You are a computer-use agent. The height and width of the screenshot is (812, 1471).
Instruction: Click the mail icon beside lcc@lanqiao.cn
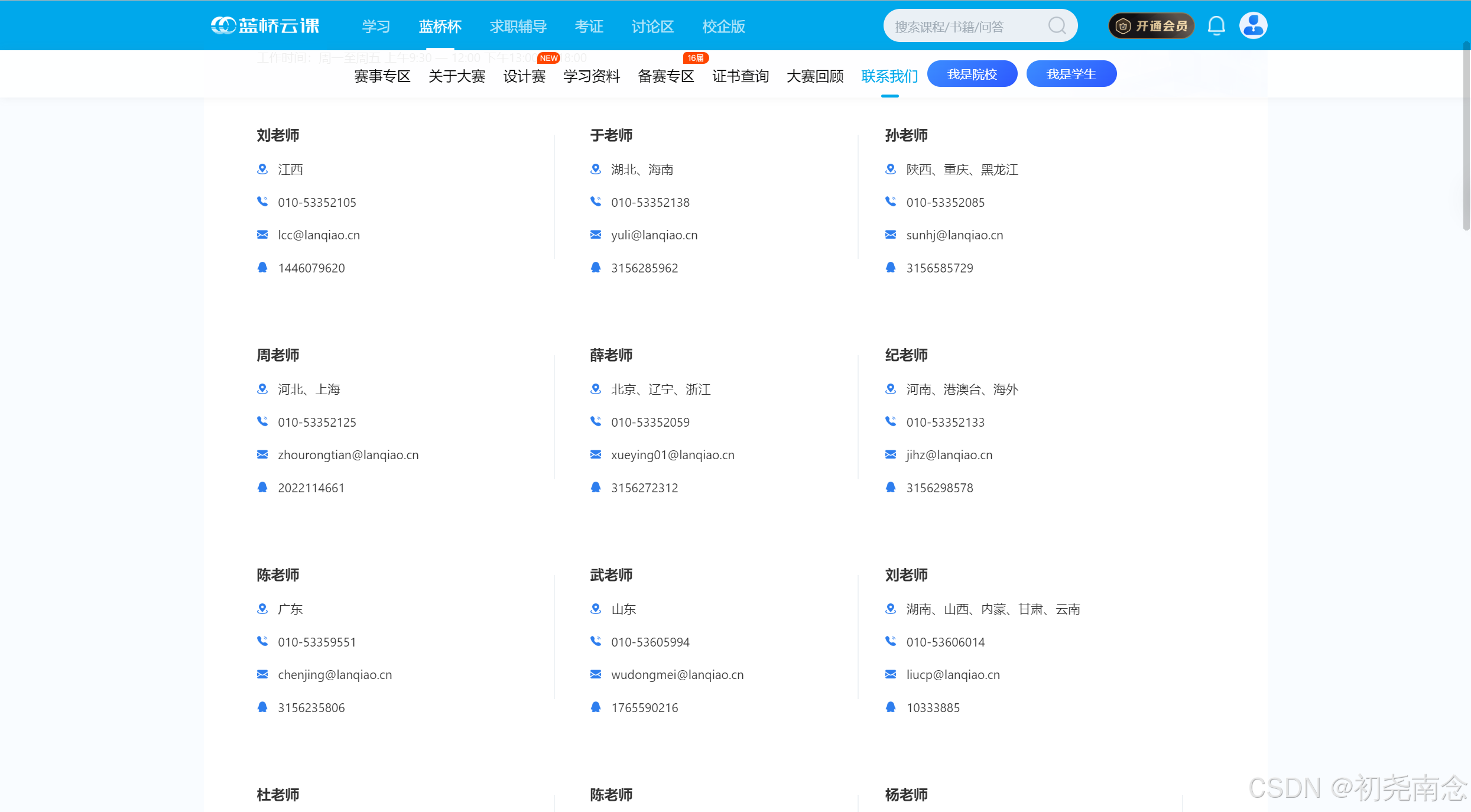pos(262,235)
